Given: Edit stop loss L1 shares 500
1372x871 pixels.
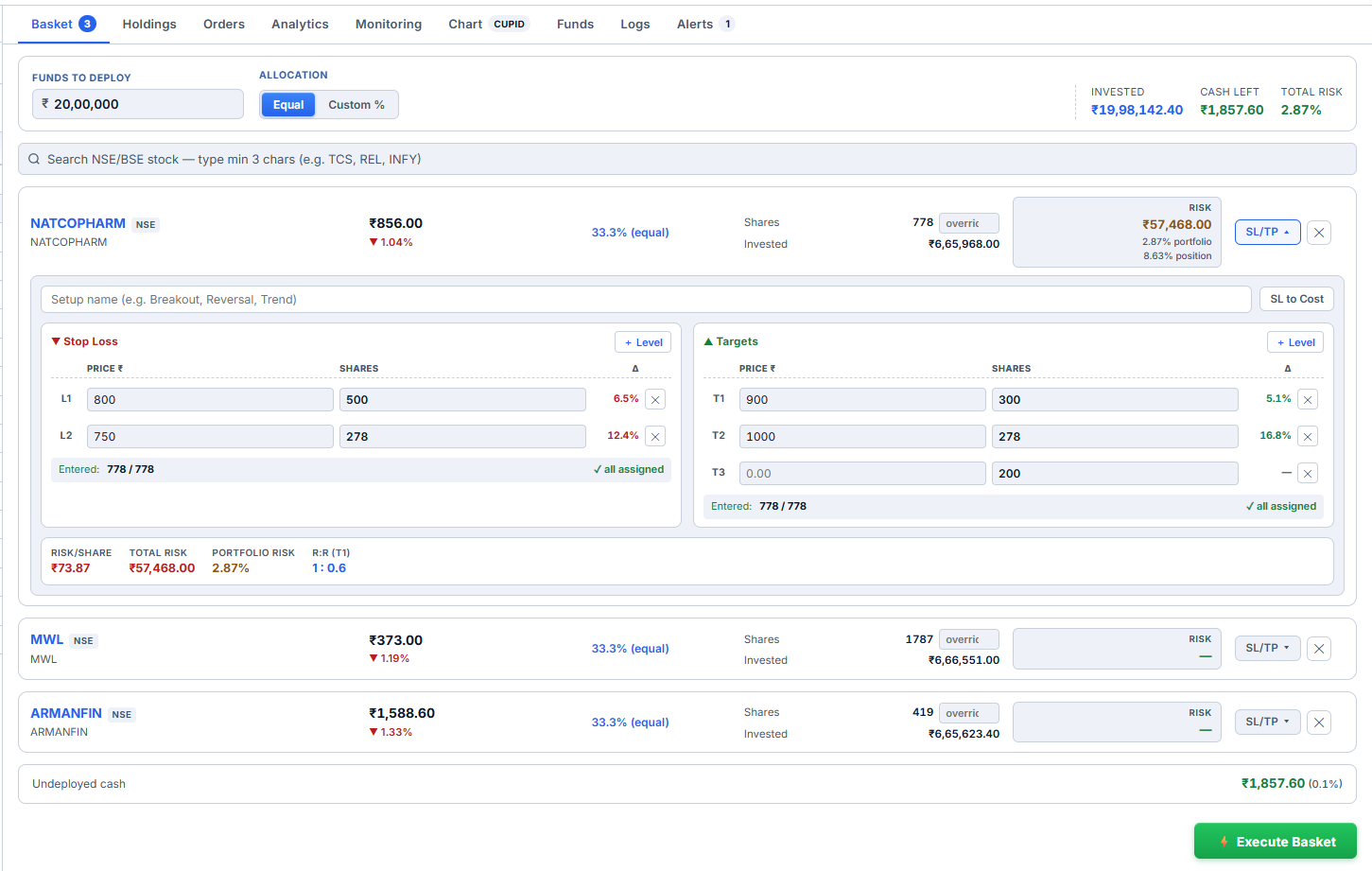Looking at the screenshot, I should pyautogui.click(x=462, y=400).
